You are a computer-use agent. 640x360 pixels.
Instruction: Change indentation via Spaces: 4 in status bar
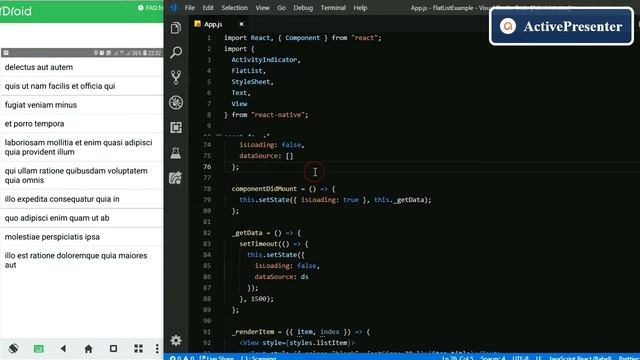click(x=493, y=358)
